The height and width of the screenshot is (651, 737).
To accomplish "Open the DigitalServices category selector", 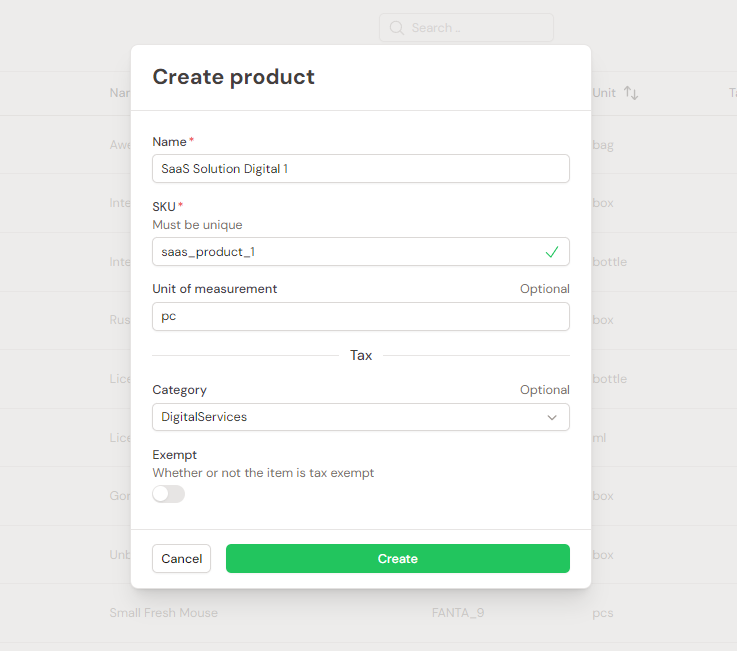I will coord(361,417).
